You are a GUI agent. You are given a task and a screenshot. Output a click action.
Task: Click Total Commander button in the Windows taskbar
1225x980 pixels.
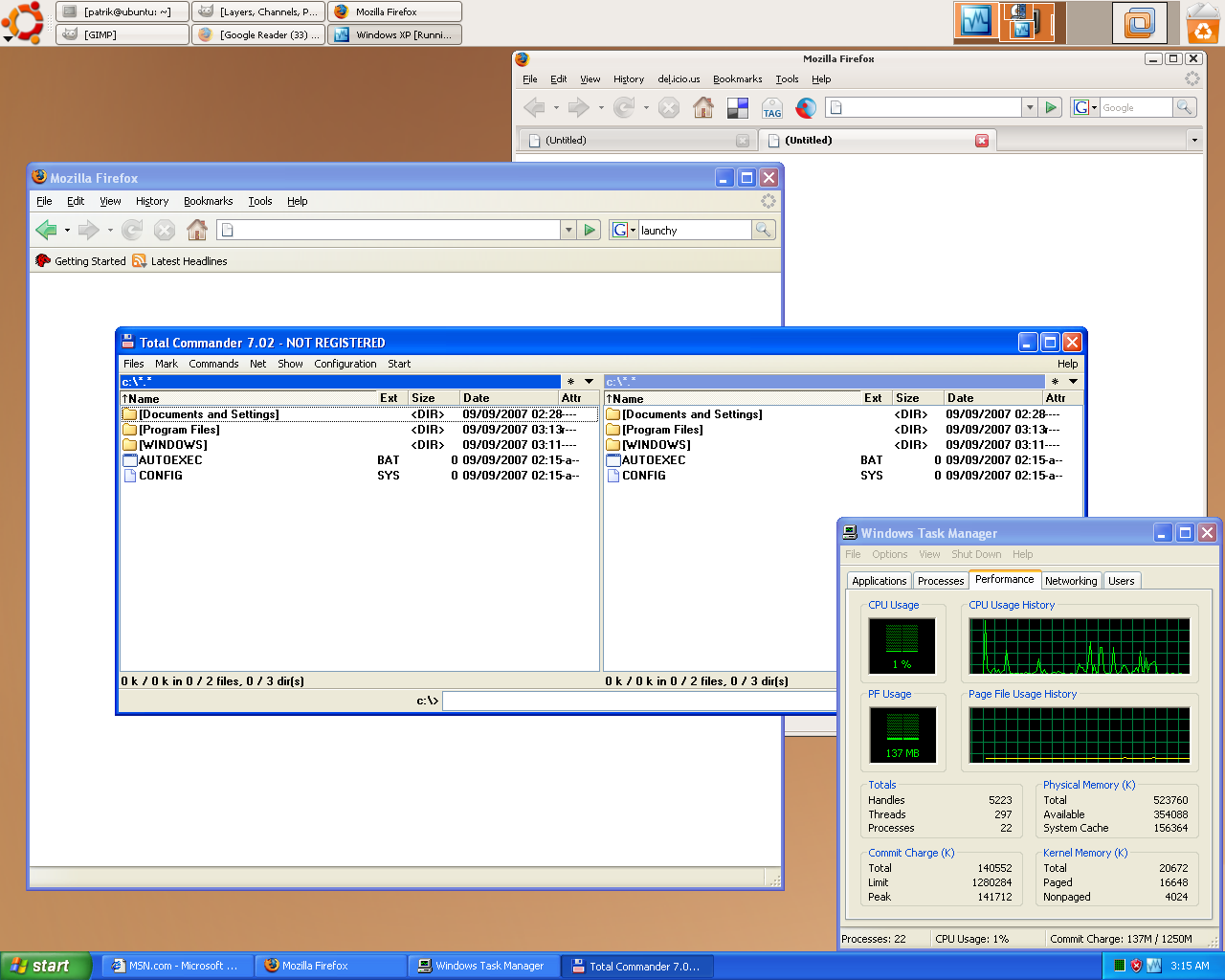coord(638,966)
